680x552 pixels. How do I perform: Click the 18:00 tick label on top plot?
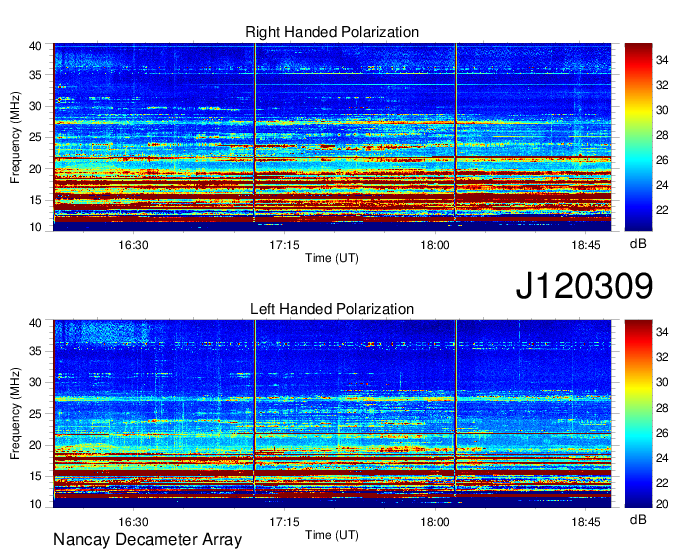coord(435,245)
